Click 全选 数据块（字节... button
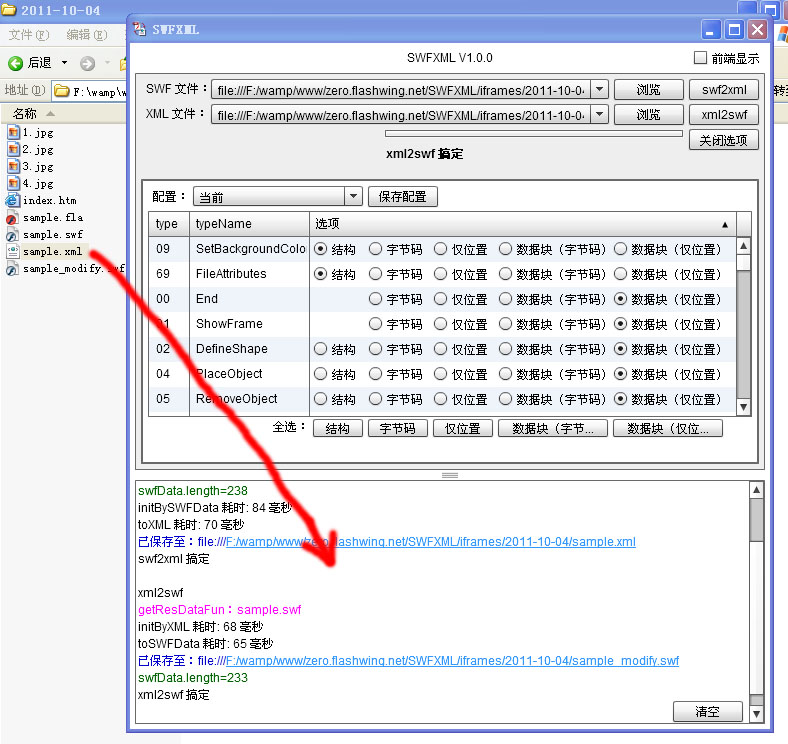Viewport: 788px width, 744px height. click(x=553, y=428)
